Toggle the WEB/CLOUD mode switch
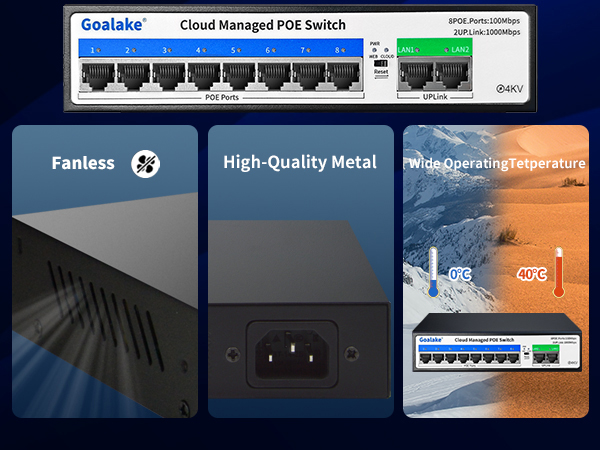This screenshot has width=600, height=450. (380, 62)
